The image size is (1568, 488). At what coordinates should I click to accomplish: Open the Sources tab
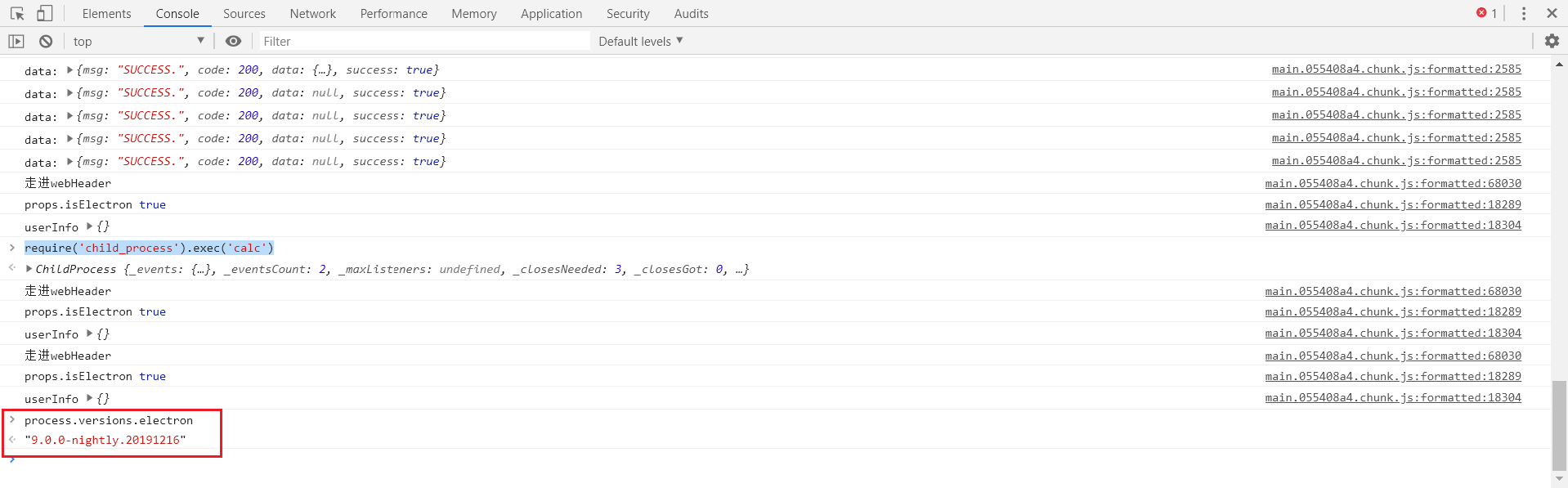point(244,13)
